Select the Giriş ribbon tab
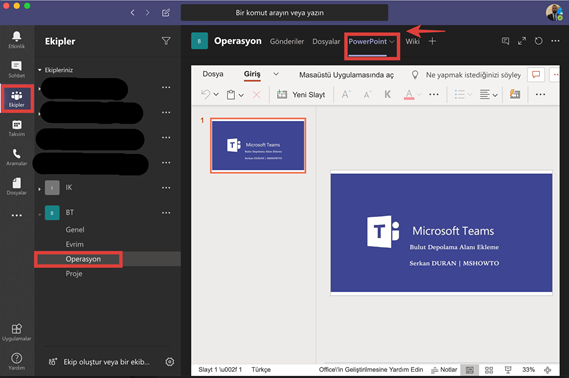The width and height of the screenshot is (569, 378). (252, 74)
